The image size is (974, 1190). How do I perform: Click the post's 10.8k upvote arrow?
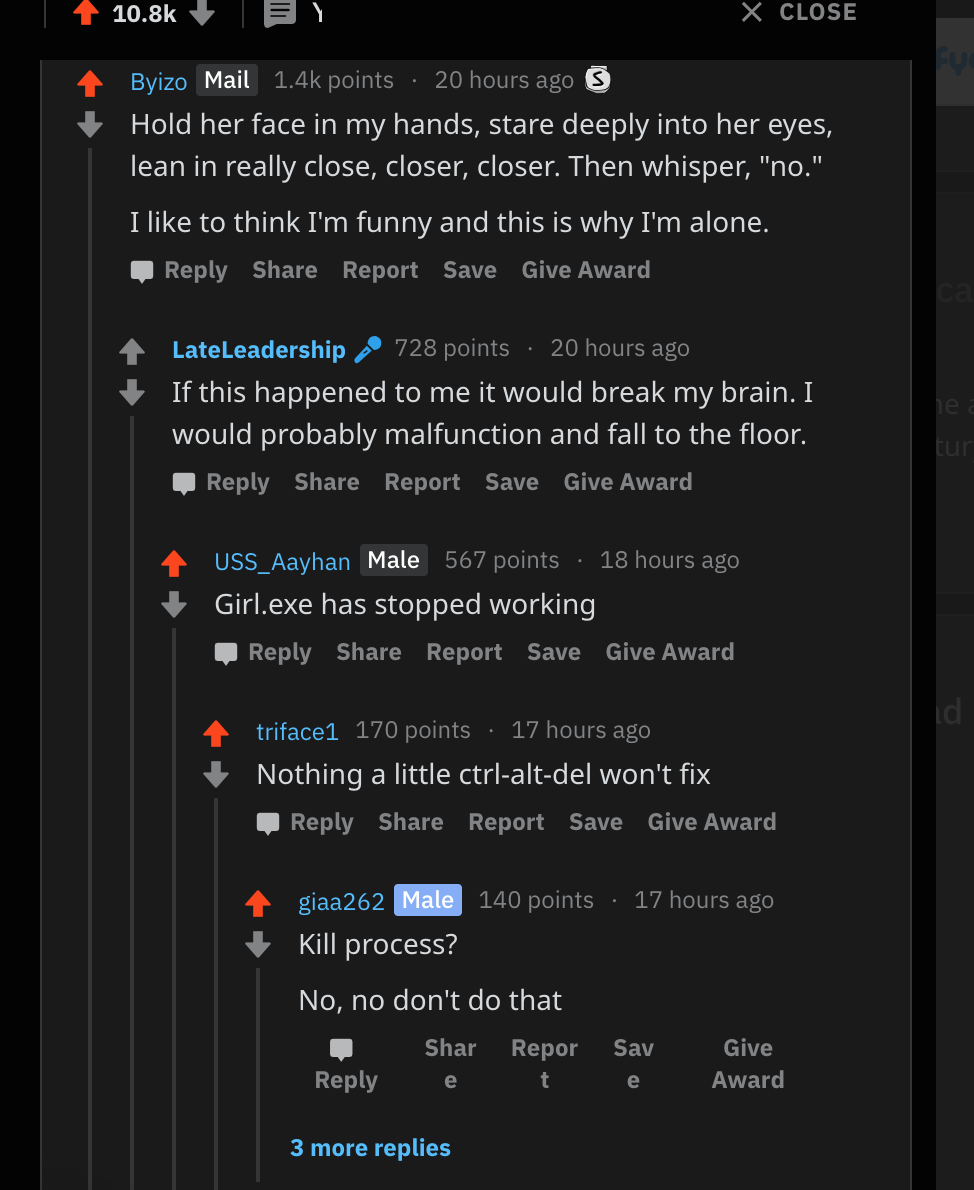pos(86,12)
